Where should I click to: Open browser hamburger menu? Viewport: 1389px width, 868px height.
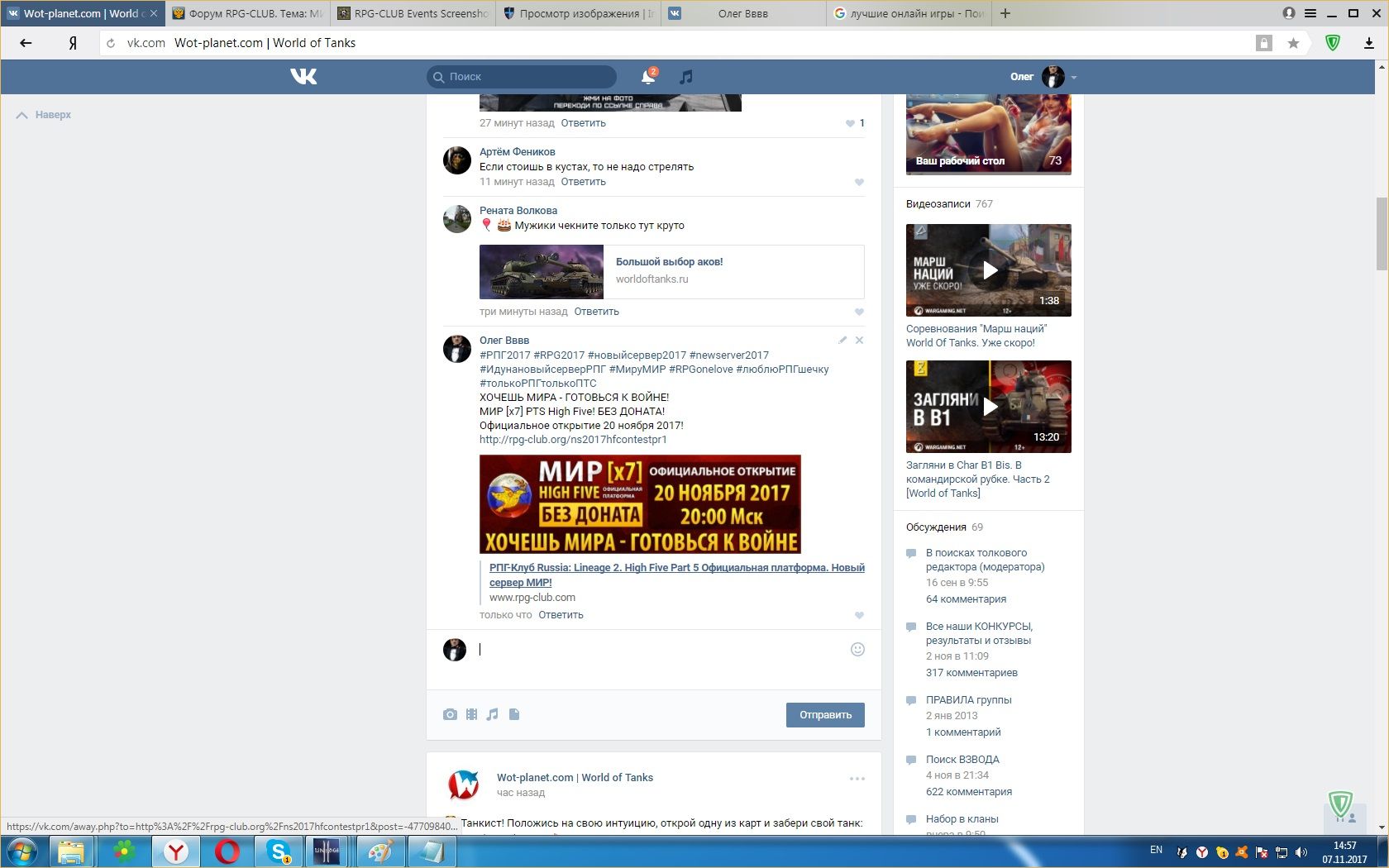point(1310,13)
